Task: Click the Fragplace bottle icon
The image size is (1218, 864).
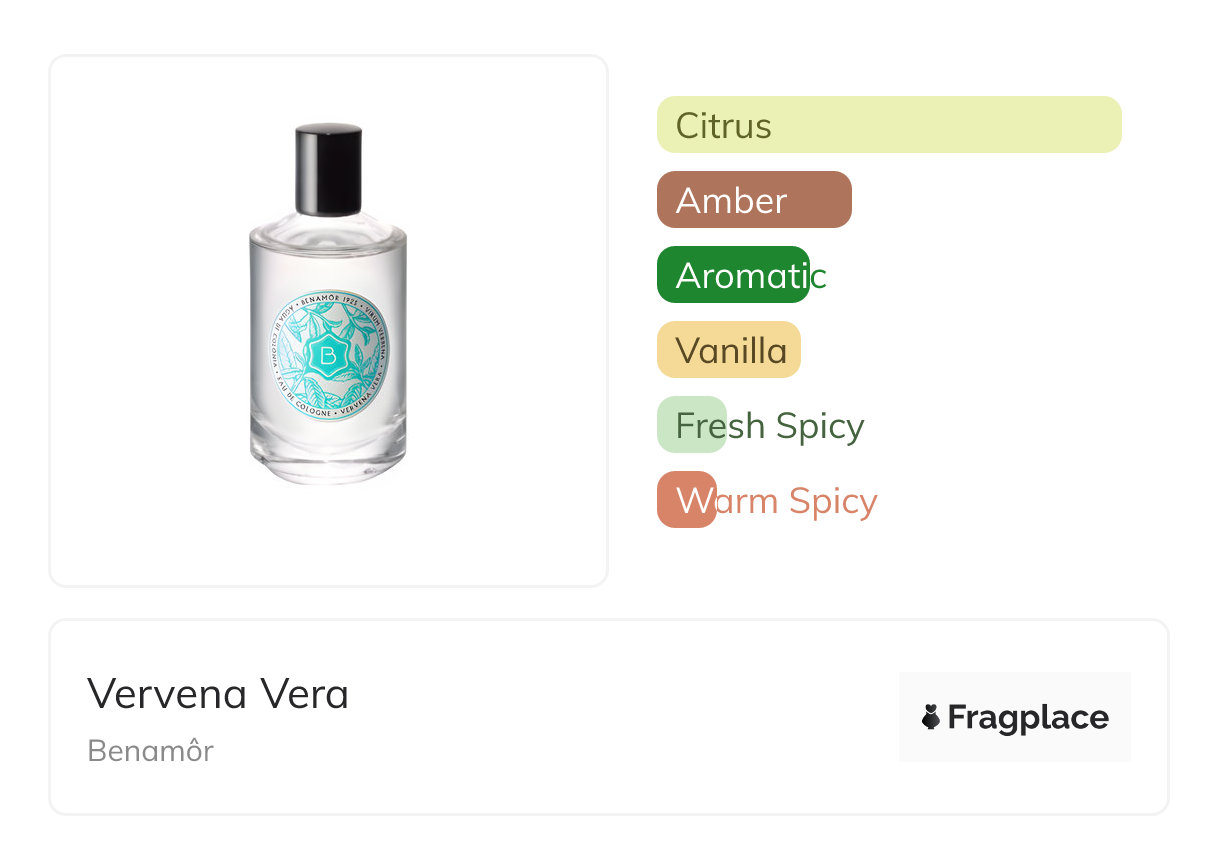Action: point(931,717)
